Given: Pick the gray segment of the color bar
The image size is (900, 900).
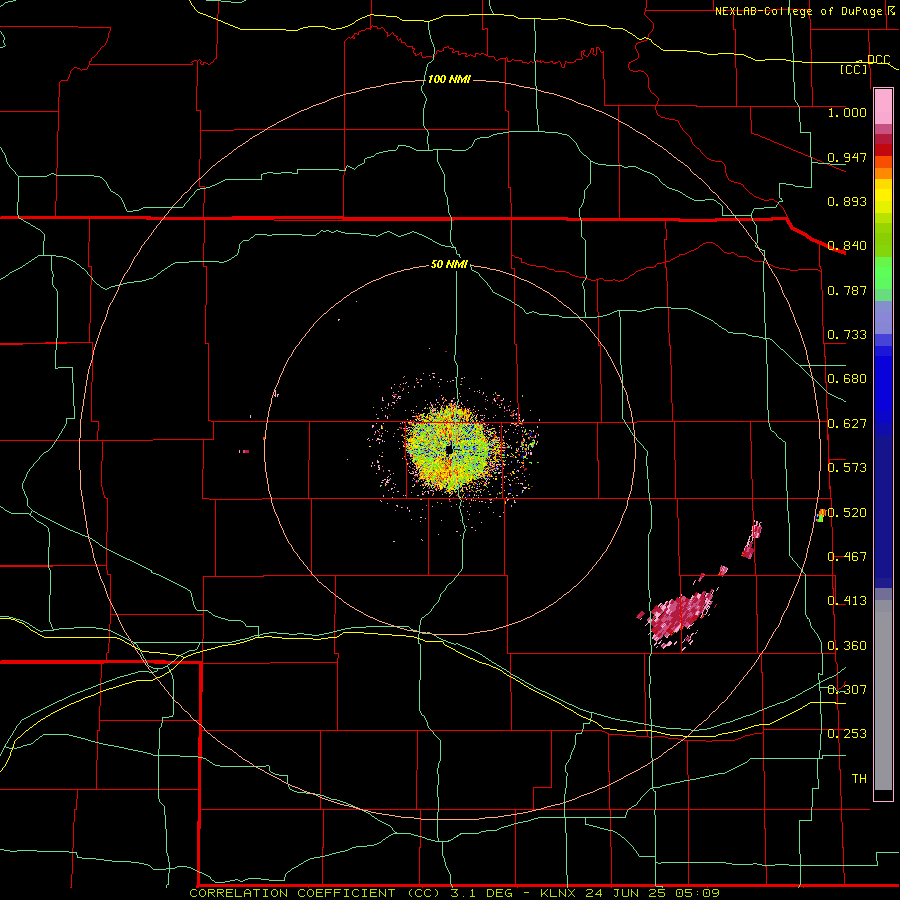Looking at the screenshot, I should click(883, 695).
